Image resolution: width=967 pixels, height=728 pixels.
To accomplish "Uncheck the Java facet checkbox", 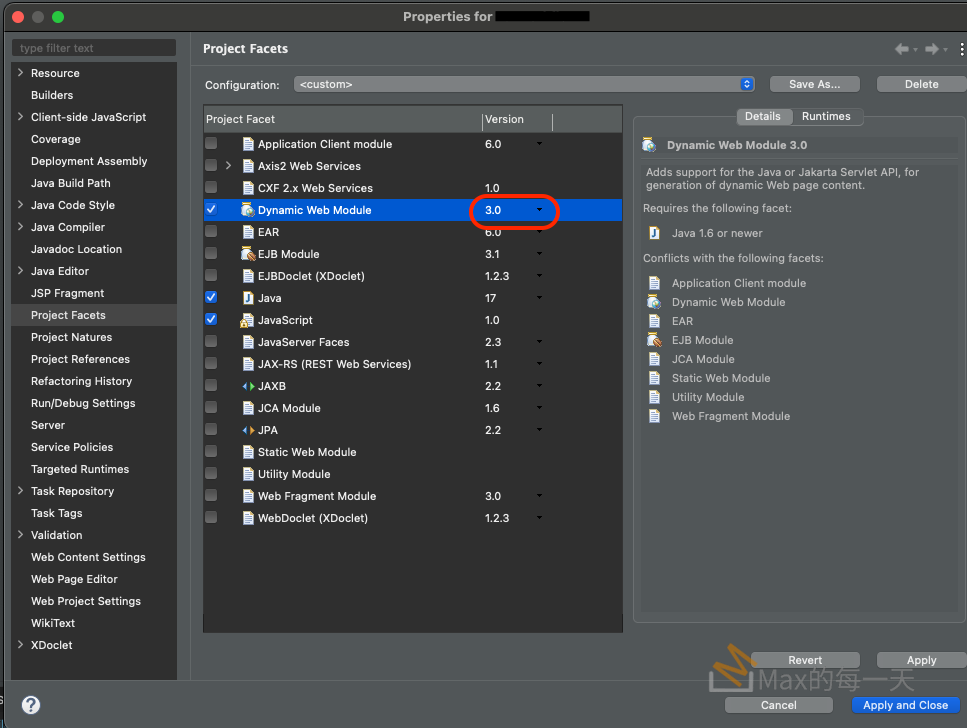I will (x=211, y=298).
